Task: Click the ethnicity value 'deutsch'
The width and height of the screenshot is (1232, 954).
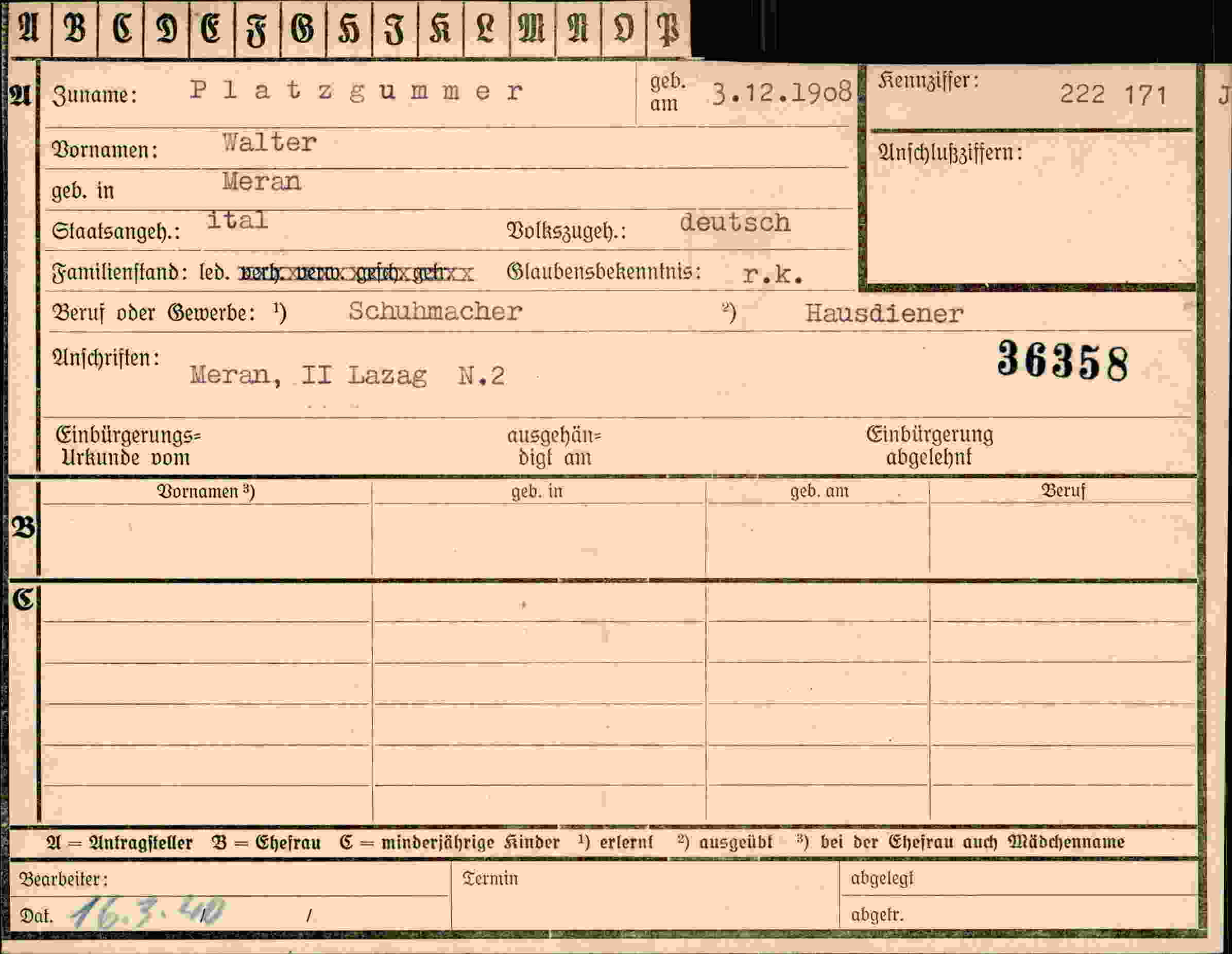Action: tap(734, 222)
